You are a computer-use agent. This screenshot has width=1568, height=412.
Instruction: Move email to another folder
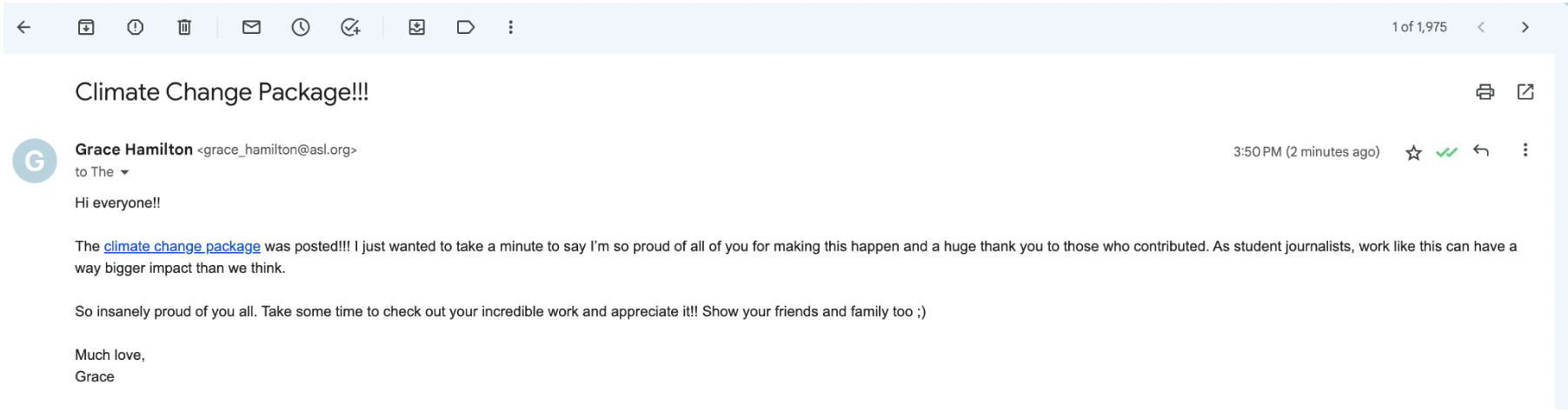pos(417,27)
